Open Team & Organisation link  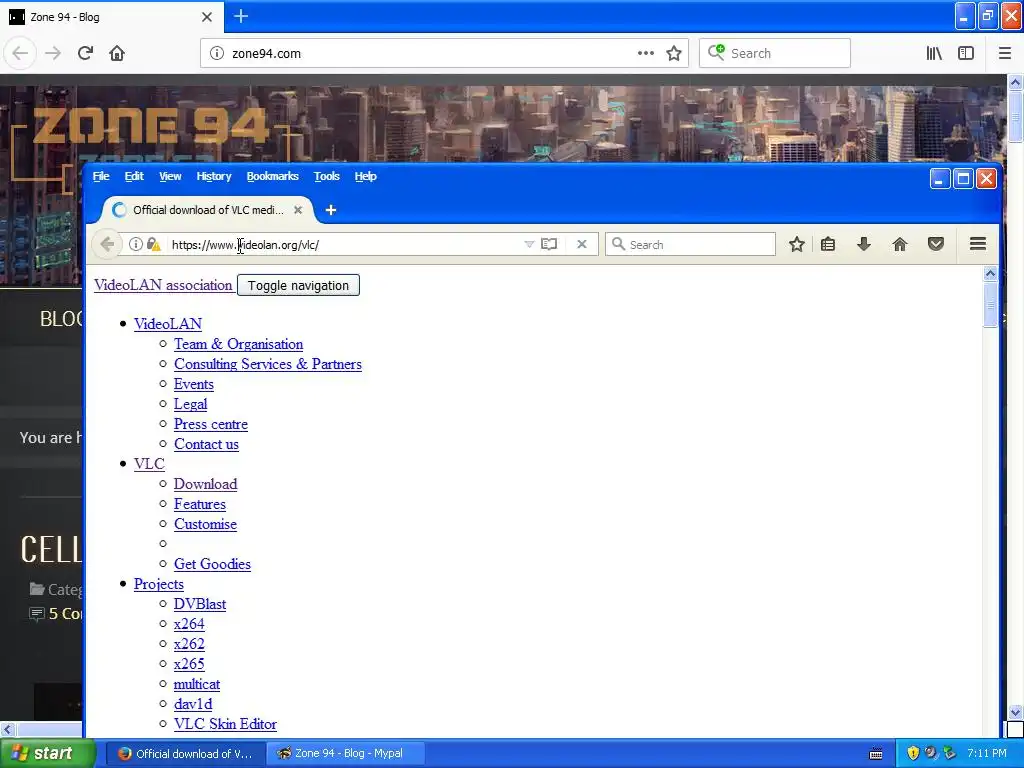click(238, 344)
